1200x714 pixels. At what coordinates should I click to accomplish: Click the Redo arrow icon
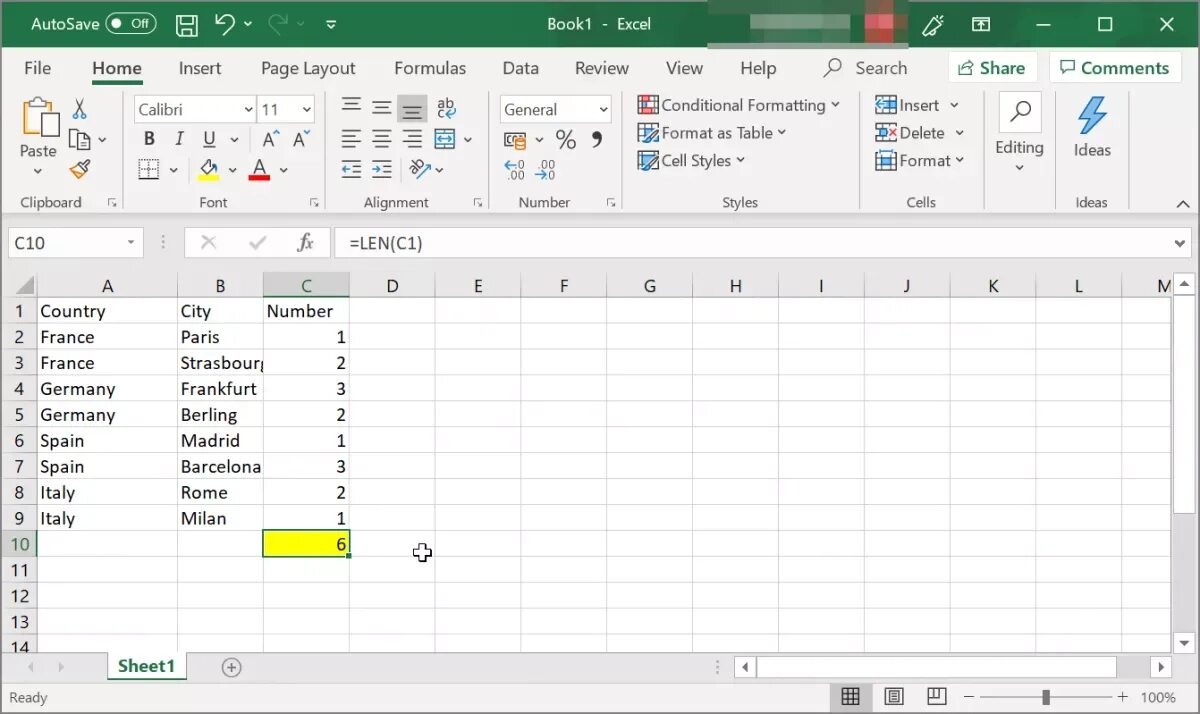point(278,24)
